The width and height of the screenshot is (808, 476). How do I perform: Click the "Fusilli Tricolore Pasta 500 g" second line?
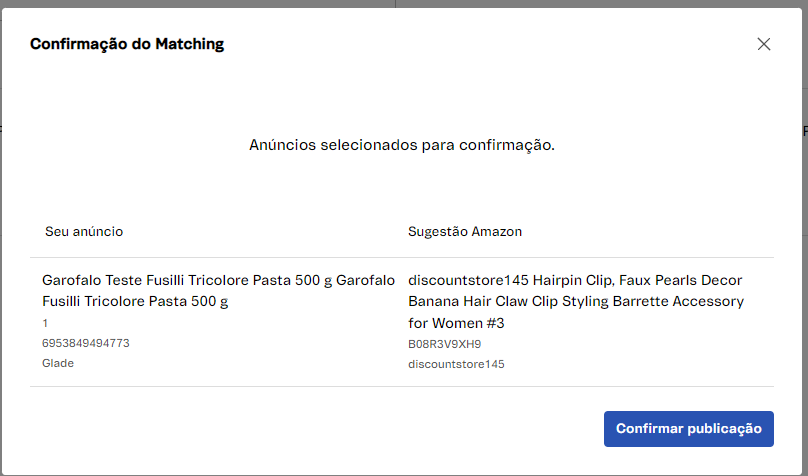coord(135,301)
